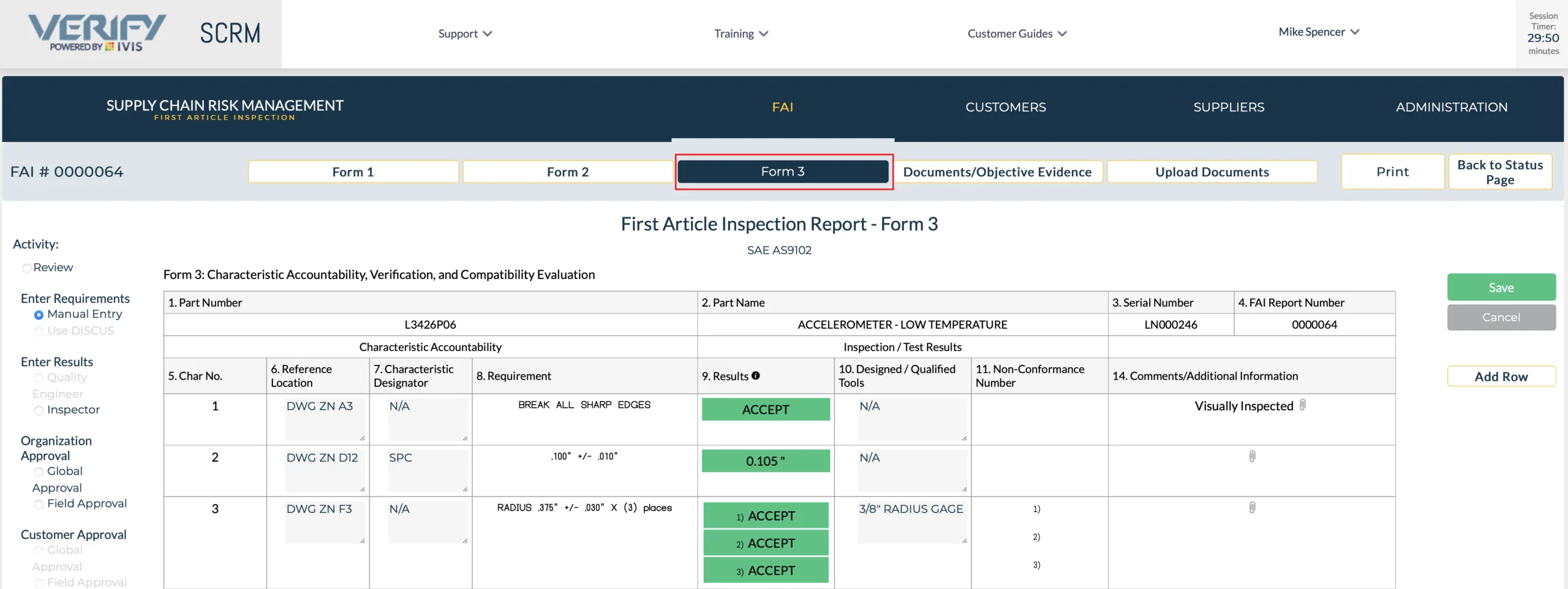This screenshot has height=589, width=1568.
Task: Click the serial number LN000246
Action: (x=1170, y=325)
